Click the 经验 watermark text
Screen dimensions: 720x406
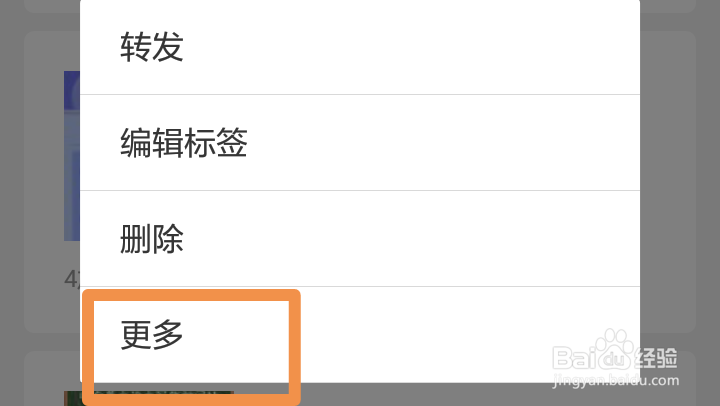coord(656,358)
